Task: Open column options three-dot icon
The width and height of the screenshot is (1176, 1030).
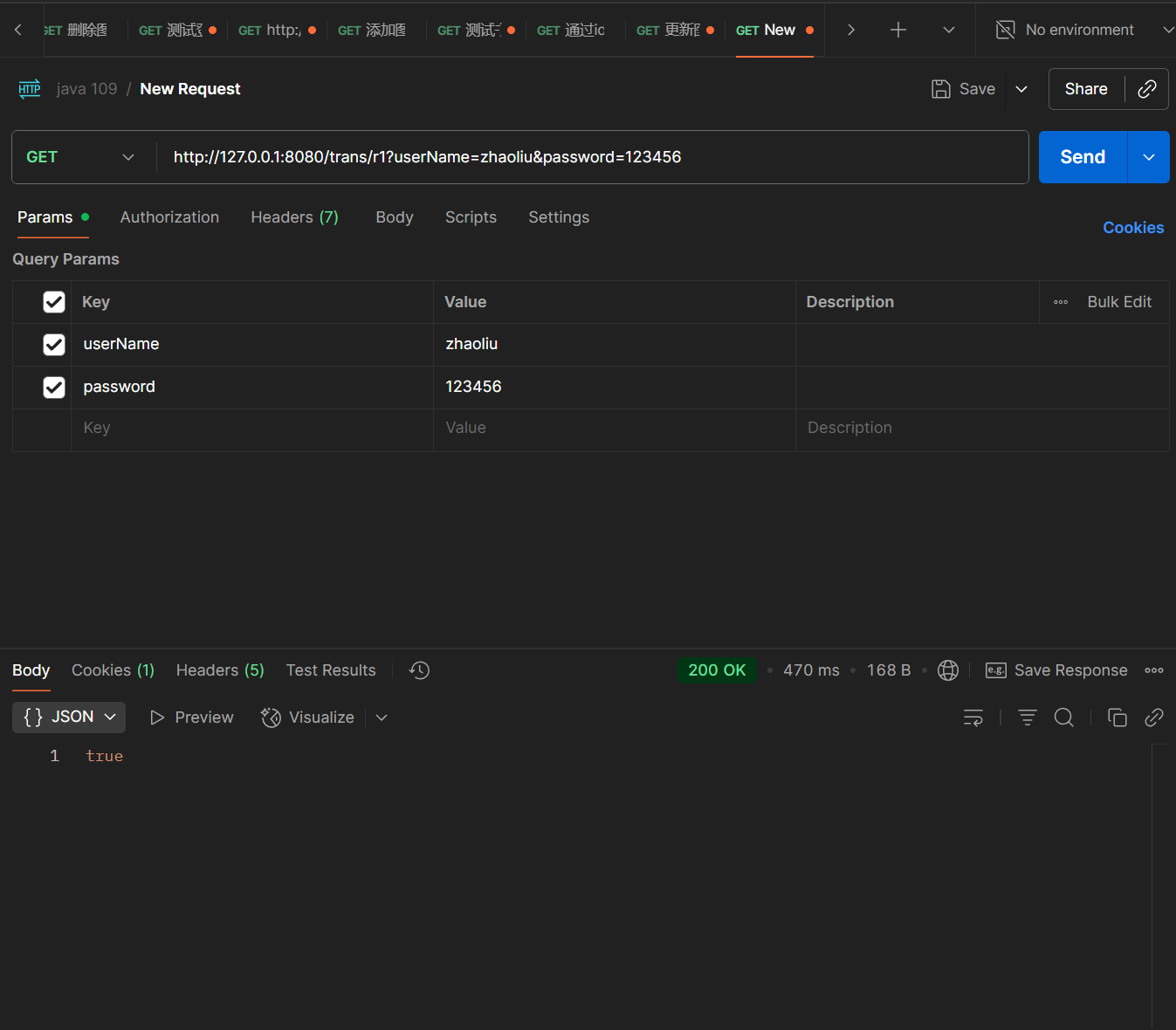Action: point(1061,302)
